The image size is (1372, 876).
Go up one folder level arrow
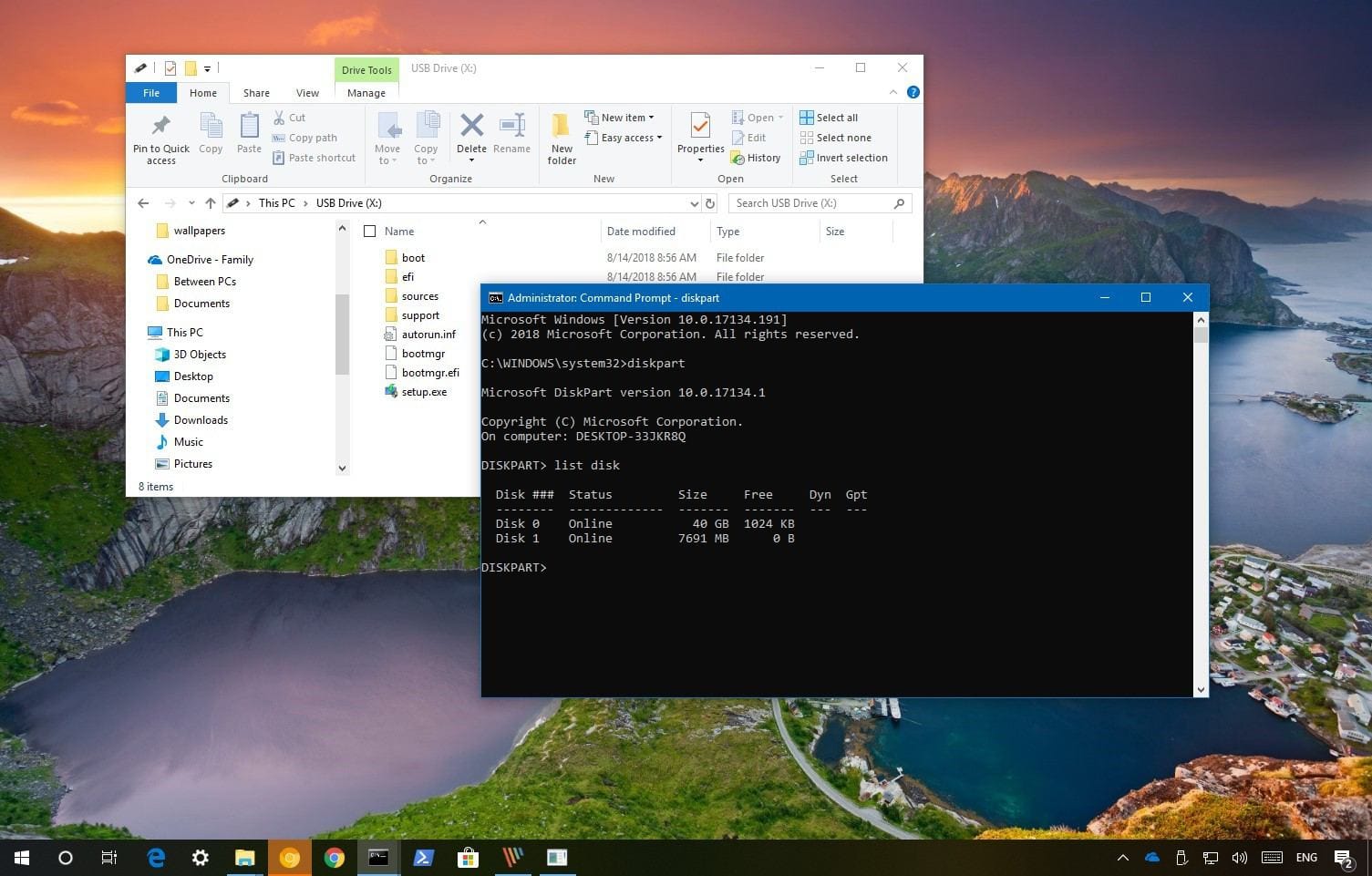pos(211,203)
